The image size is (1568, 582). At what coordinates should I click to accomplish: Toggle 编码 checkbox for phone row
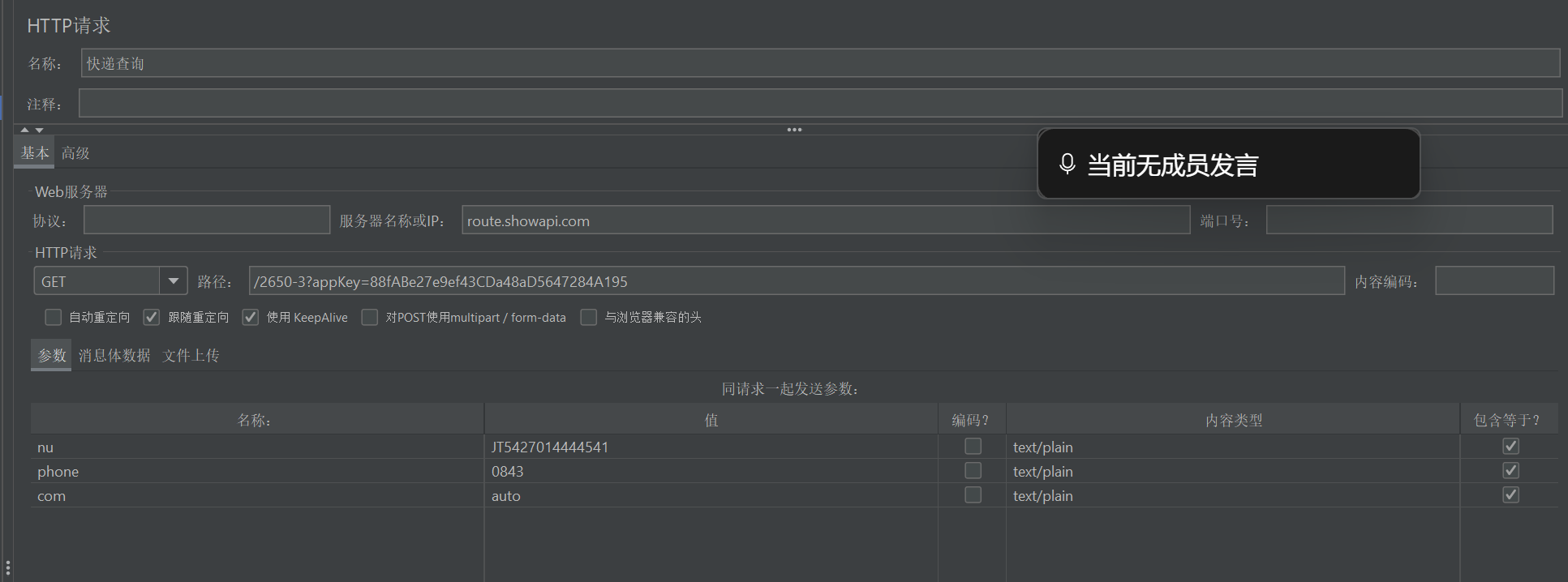973,471
